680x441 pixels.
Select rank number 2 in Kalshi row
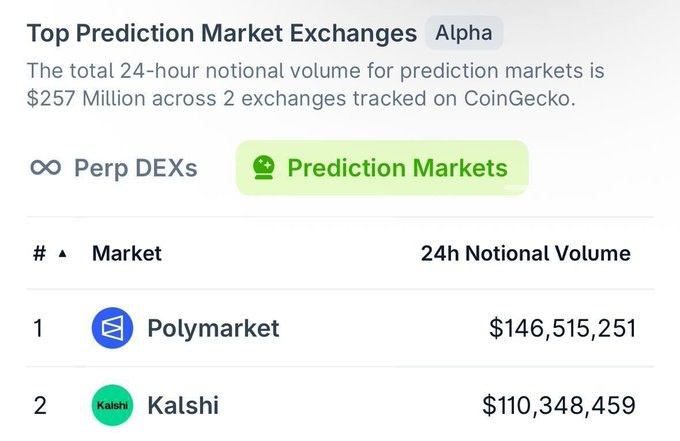click(x=40, y=405)
